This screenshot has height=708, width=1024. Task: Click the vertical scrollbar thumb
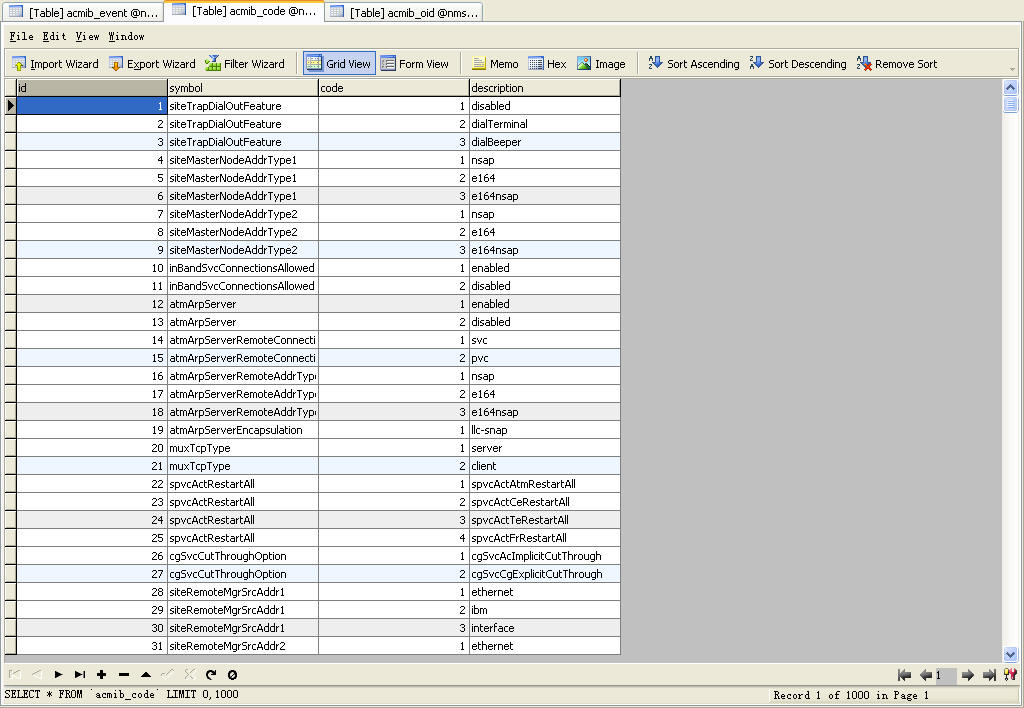pyautogui.click(x=1010, y=105)
